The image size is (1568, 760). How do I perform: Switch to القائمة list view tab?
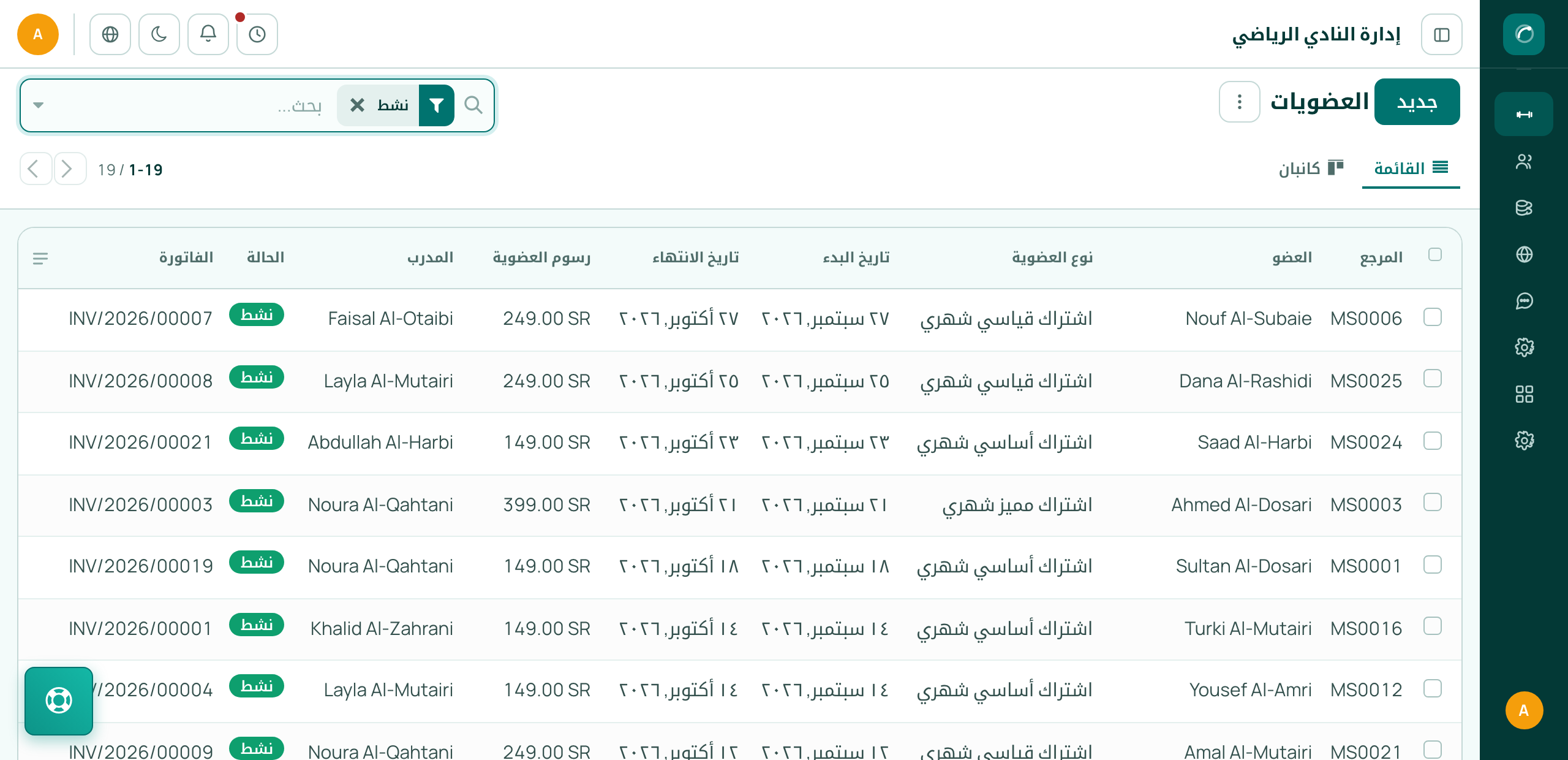[1411, 168]
